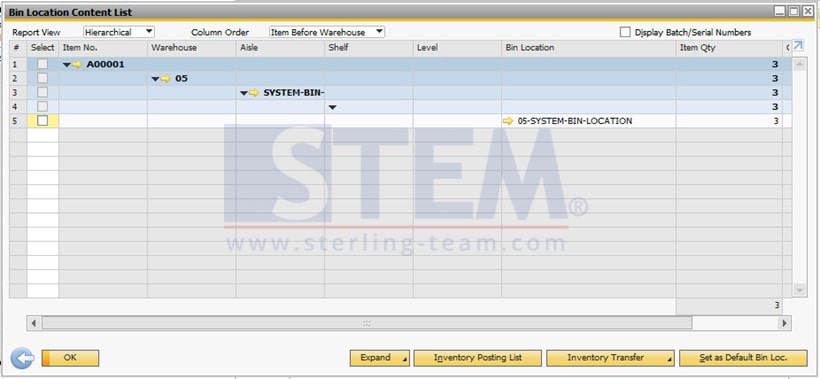Click the blue back arrow icon
820x379 pixels.
pyautogui.click(x=22, y=358)
